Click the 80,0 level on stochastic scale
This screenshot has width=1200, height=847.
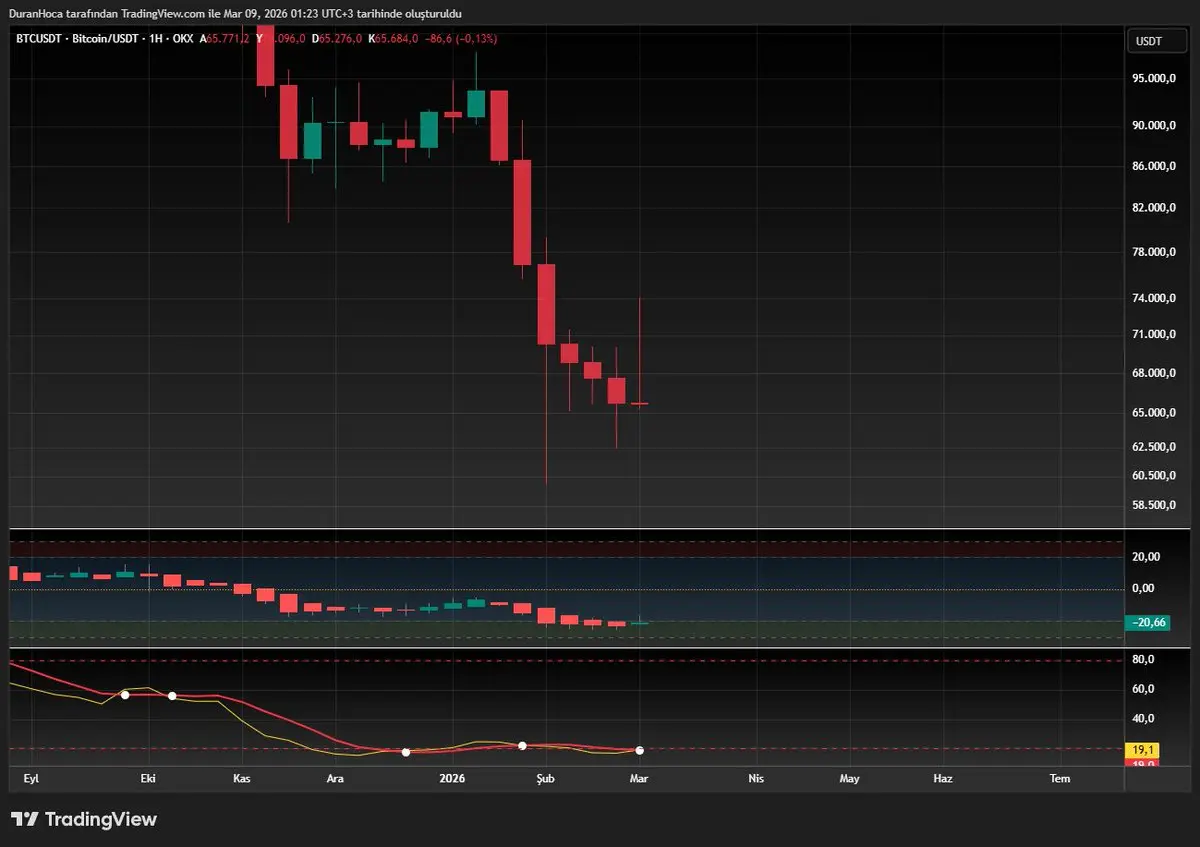coord(1143,660)
